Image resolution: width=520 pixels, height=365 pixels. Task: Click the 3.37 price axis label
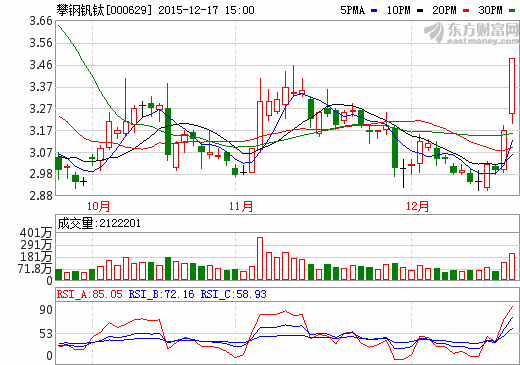click(x=41, y=87)
